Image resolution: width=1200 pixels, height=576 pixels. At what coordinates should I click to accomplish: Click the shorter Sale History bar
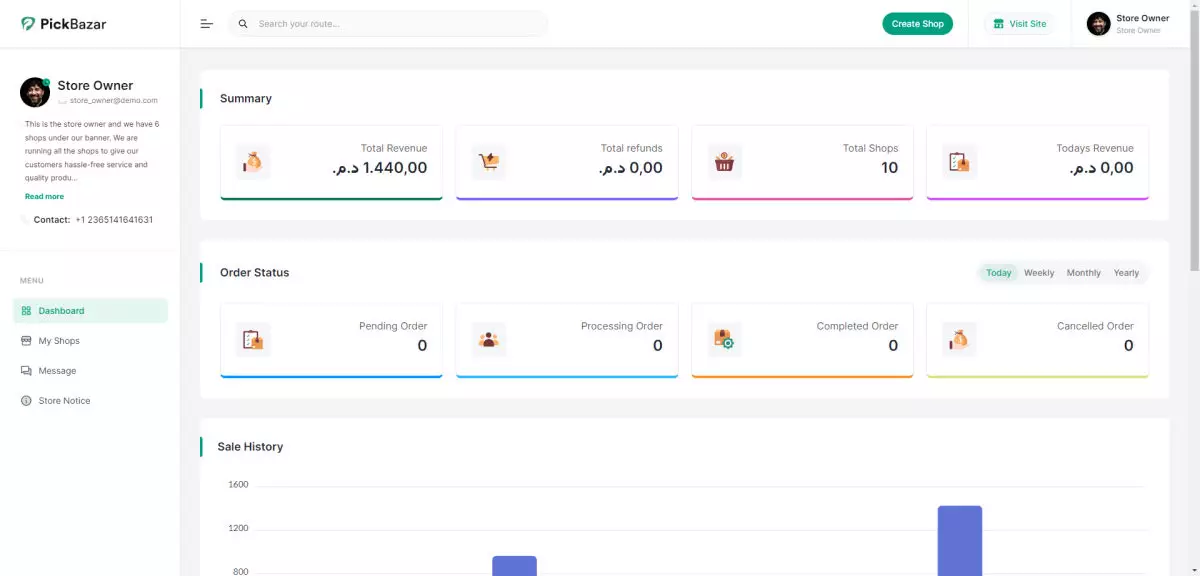coord(514,565)
